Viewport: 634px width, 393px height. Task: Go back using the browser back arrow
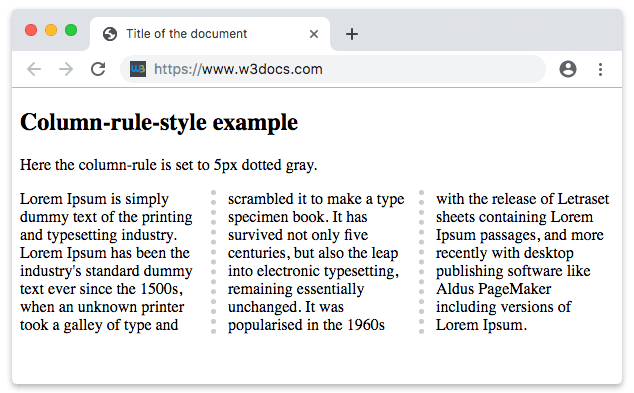34,69
